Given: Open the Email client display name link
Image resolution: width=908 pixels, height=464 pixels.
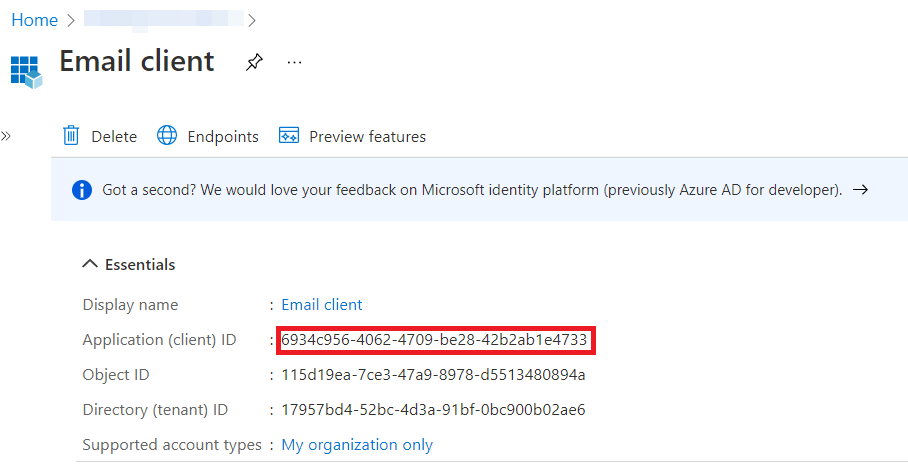Looking at the screenshot, I should pos(321,305).
